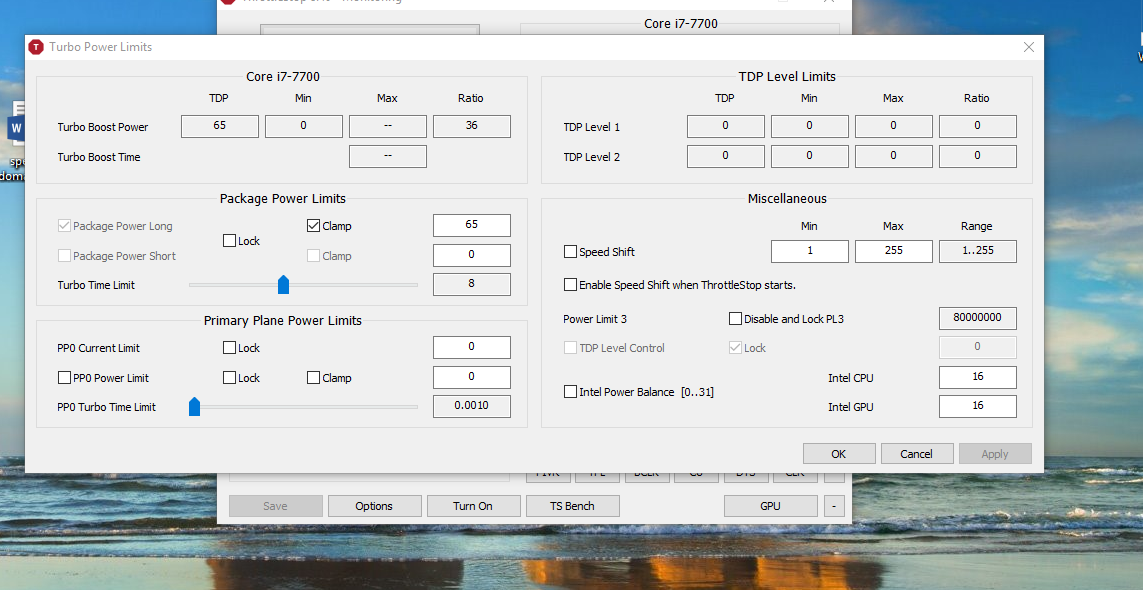Tick the PP0 Power Limit Clamp checkbox
This screenshot has width=1143, height=590.
[x=313, y=378]
